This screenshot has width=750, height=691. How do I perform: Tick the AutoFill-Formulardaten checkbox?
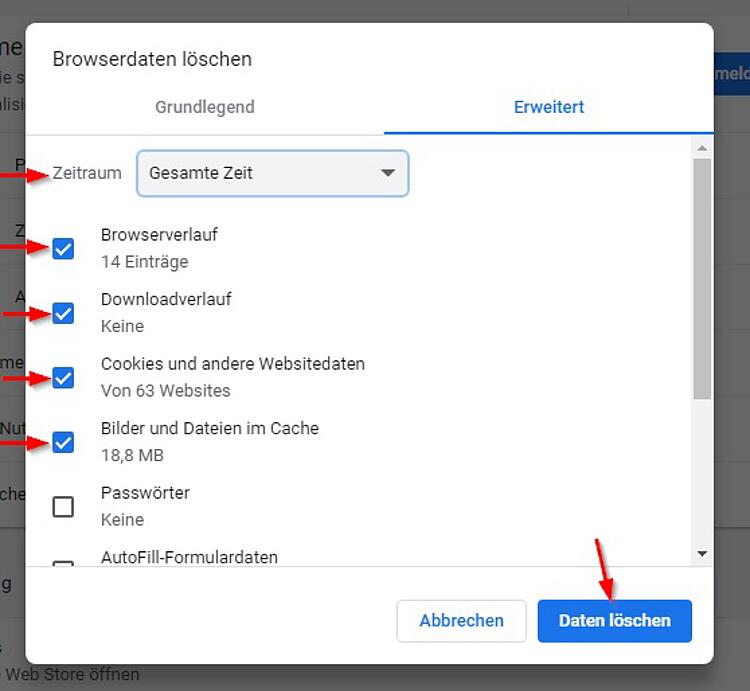tap(63, 564)
